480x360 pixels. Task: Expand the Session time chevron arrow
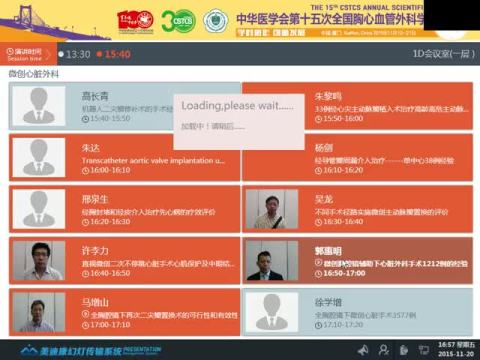click(x=48, y=54)
